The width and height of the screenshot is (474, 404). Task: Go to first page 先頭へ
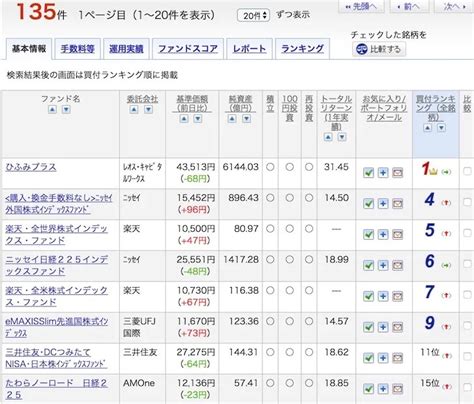coord(361,6)
